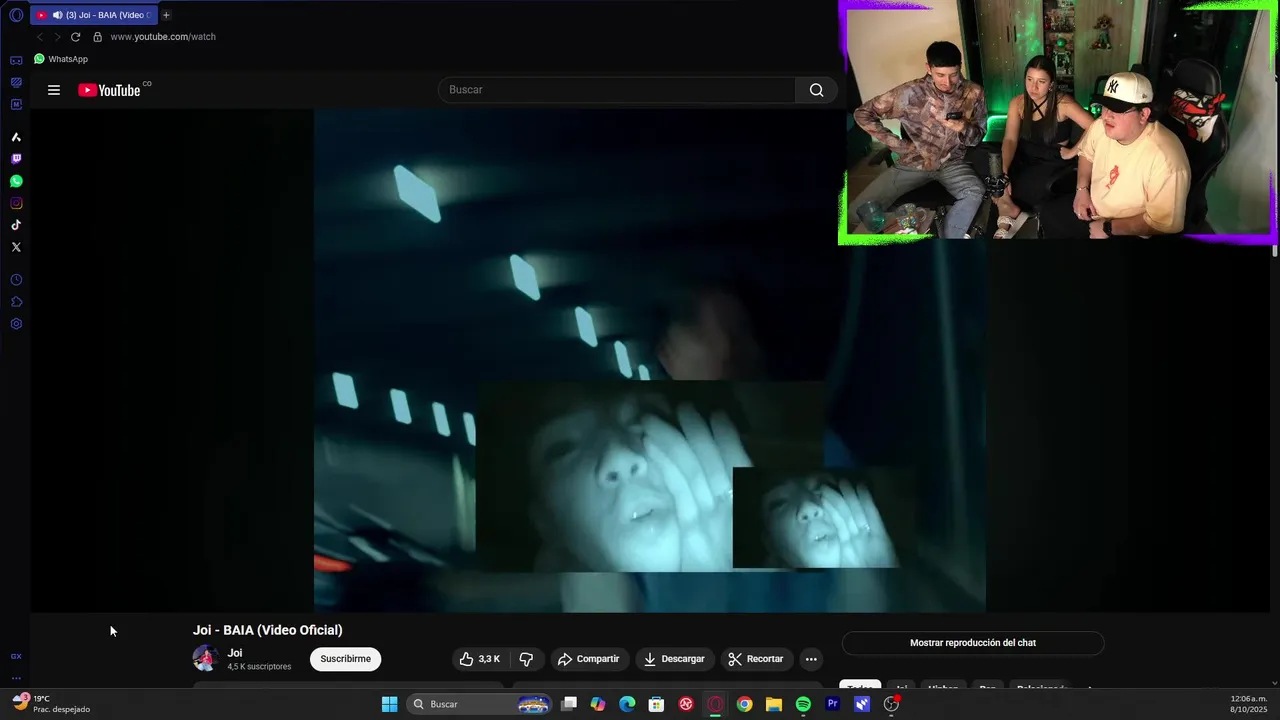This screenshot has height=720, width=1280.
Task: Open a new browser tab
Action: pyautogui.click(x=166, y=15)
